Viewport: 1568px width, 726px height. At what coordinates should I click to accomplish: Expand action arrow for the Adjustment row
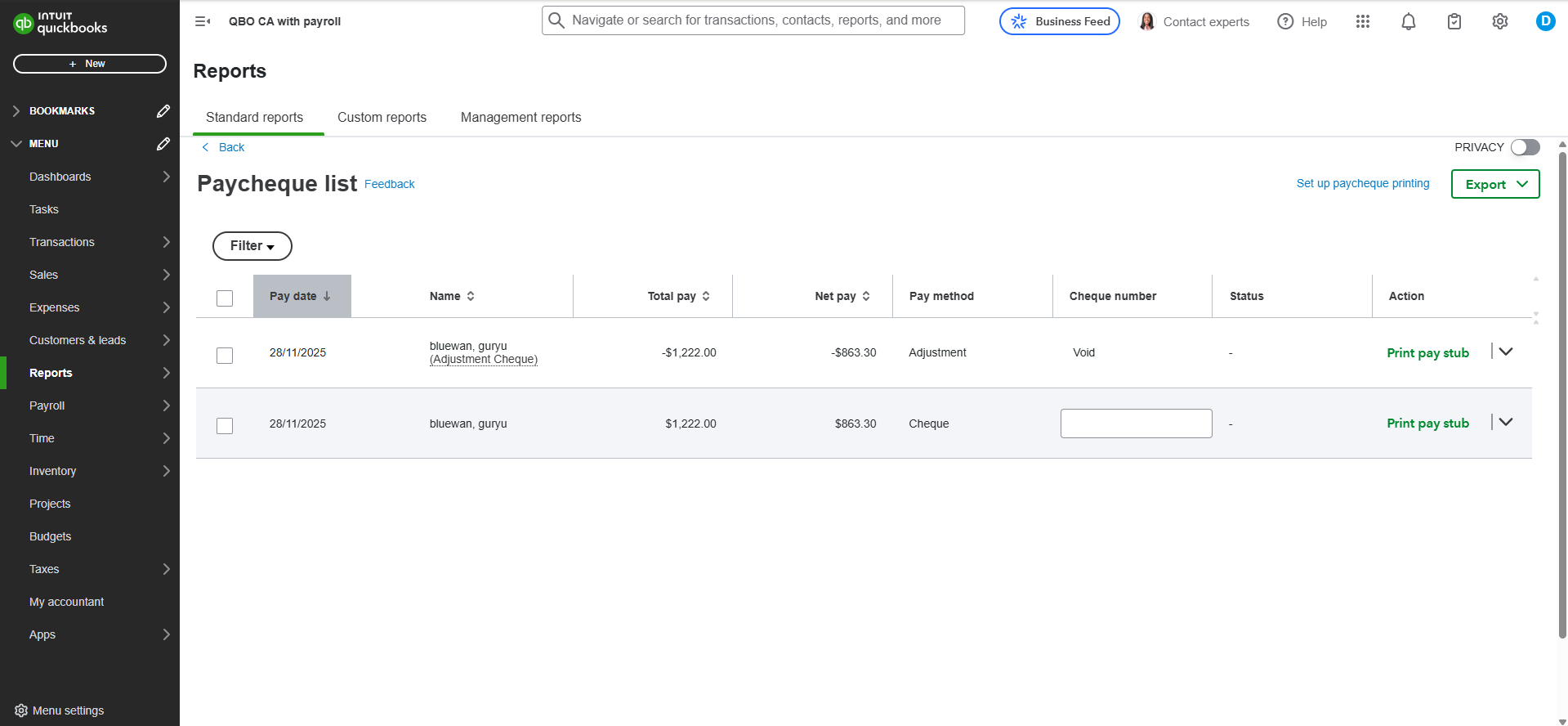click(x=1506, y=352)
